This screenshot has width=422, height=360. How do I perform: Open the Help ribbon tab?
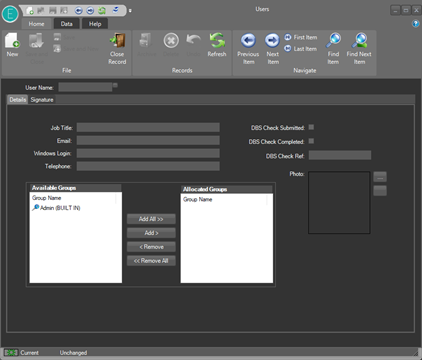click(x=95, y=24)
